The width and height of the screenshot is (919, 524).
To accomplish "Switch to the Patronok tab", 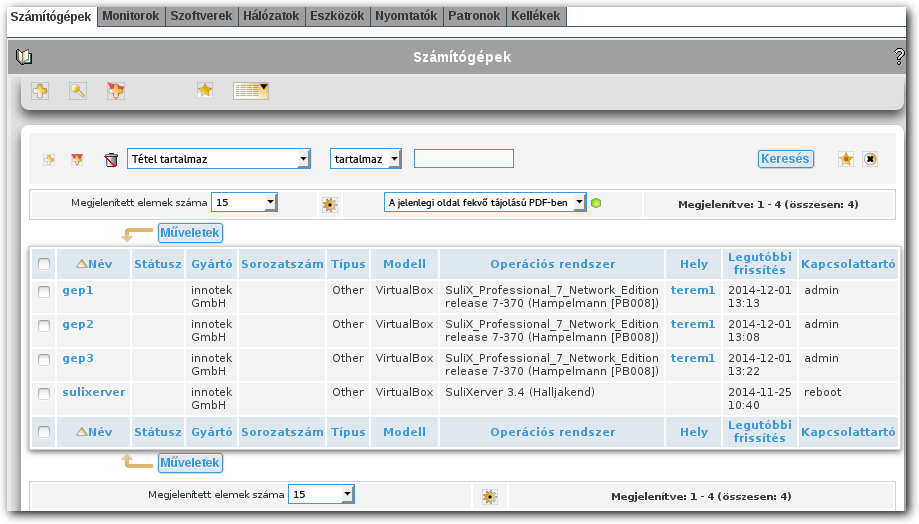I will click(474, 16).
